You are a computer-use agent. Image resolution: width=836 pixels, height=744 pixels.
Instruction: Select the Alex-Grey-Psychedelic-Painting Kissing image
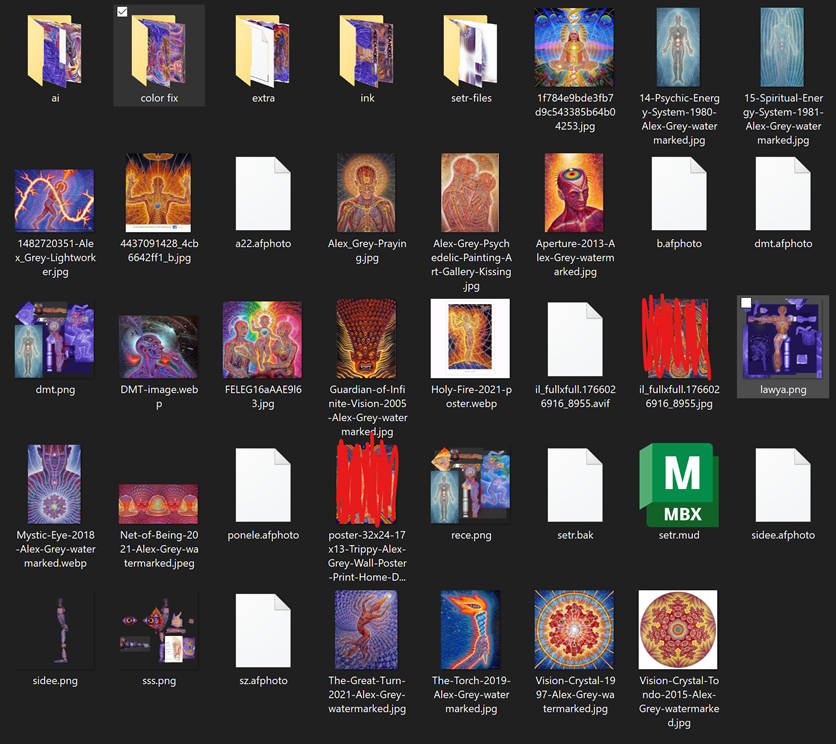coord(470,193)
